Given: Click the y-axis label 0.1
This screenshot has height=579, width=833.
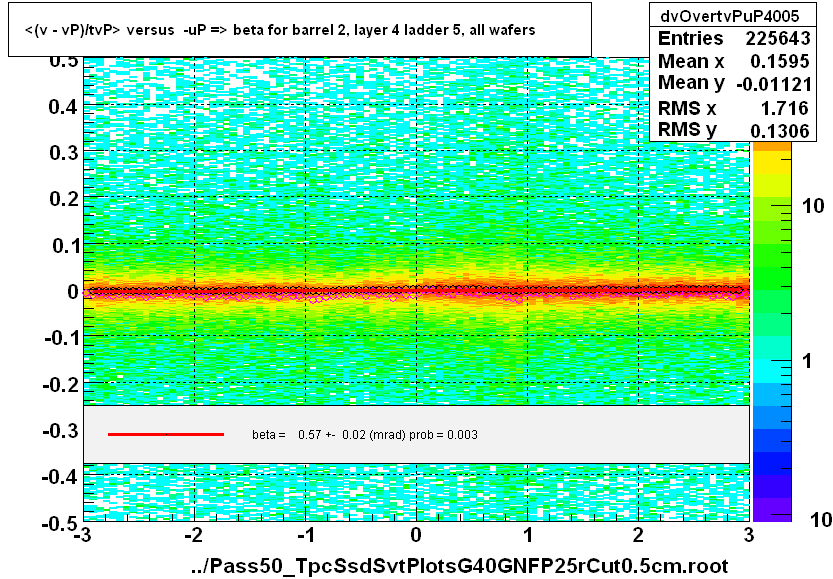Looking at the screenshot, I should click(x=65, y=245).
